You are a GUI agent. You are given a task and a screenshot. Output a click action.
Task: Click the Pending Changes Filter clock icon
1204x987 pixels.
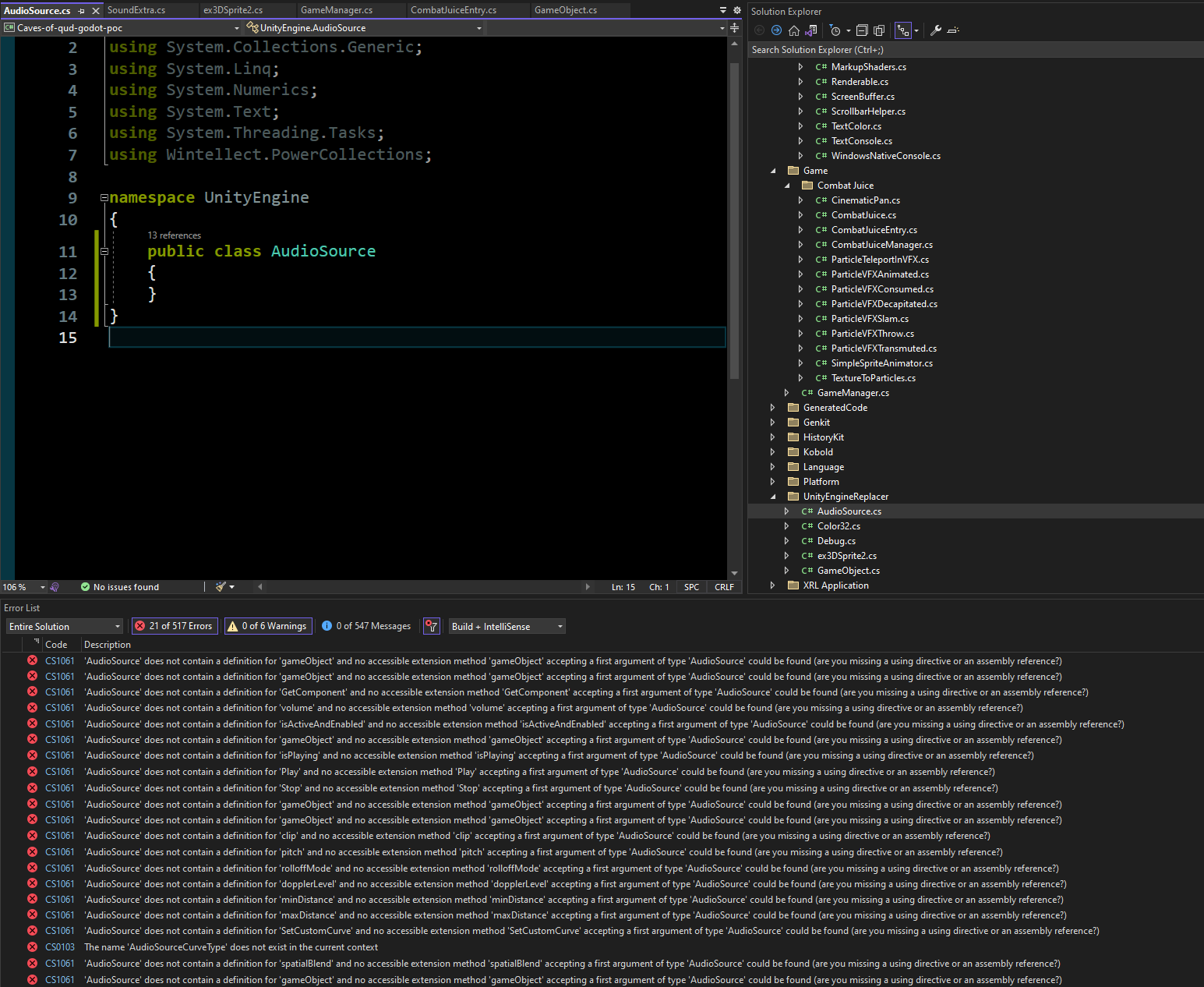835,30
